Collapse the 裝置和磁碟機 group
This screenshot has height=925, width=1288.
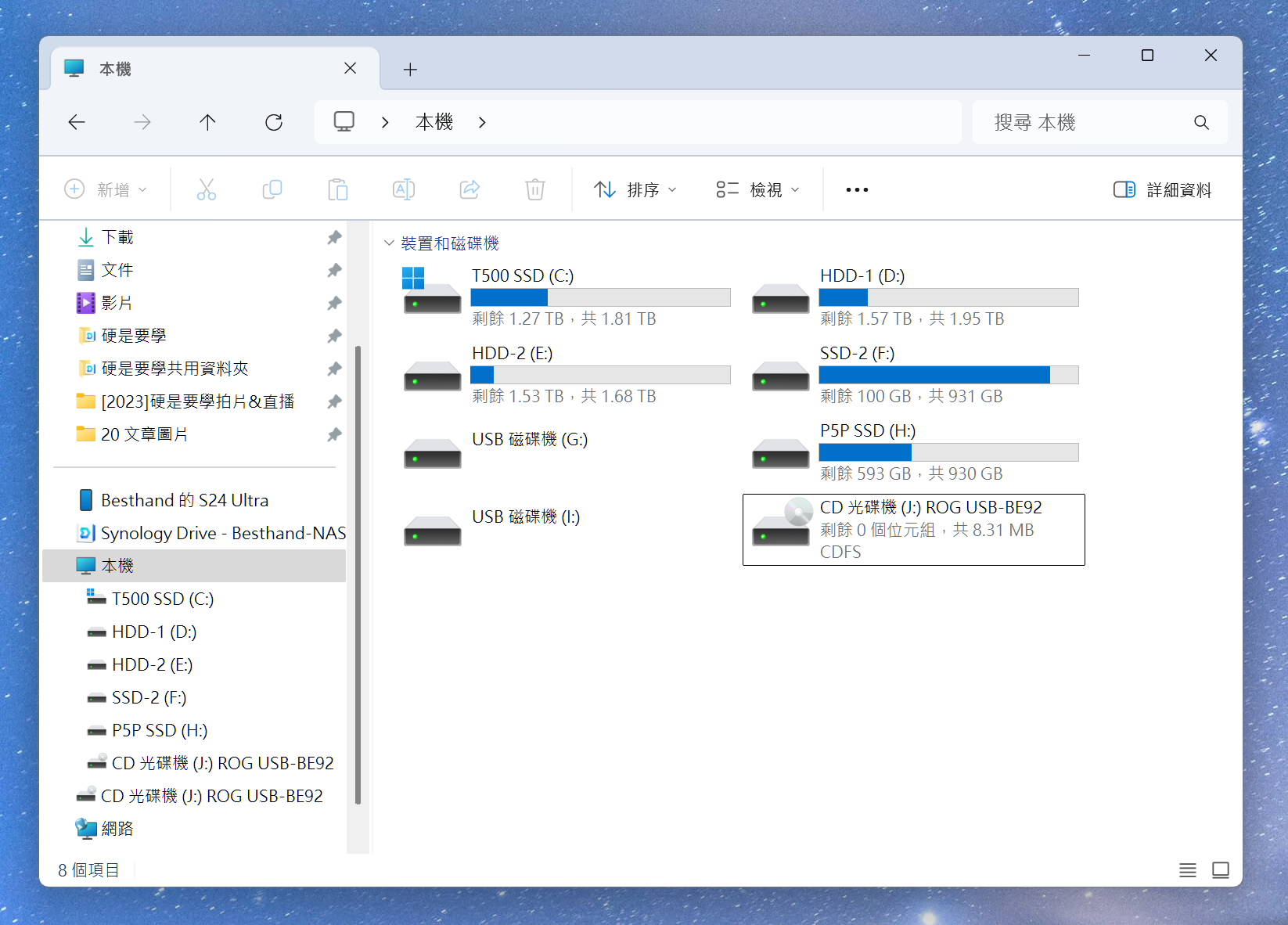tap(389, 243)
